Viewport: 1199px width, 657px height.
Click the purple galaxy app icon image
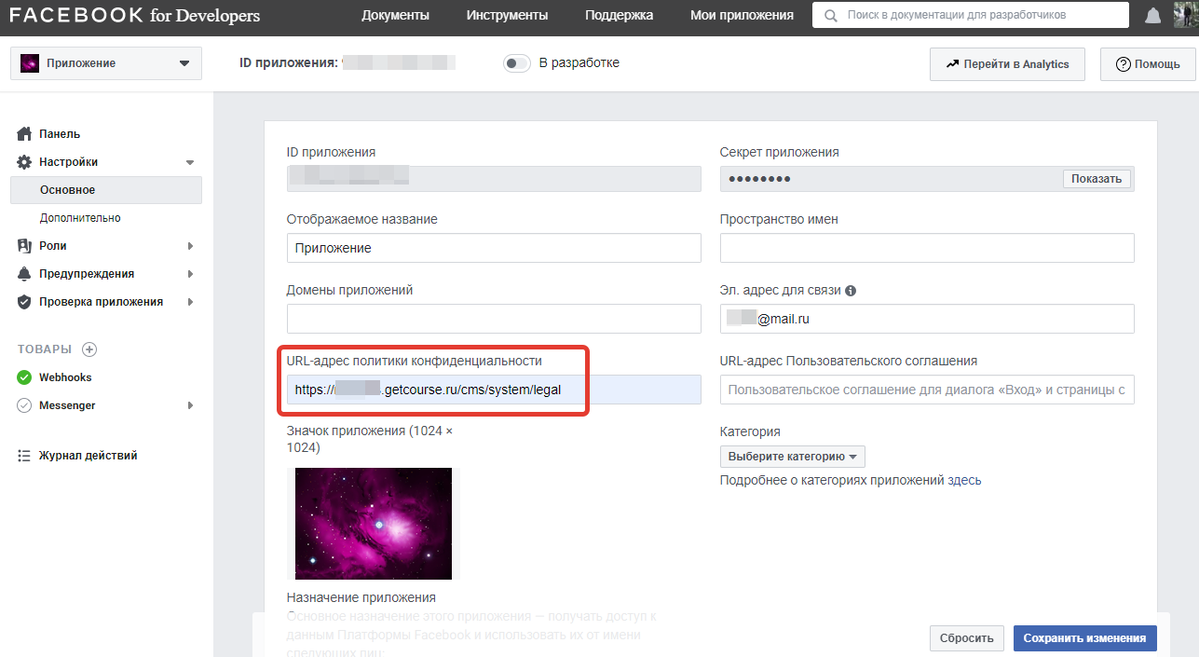click(373, 524)
